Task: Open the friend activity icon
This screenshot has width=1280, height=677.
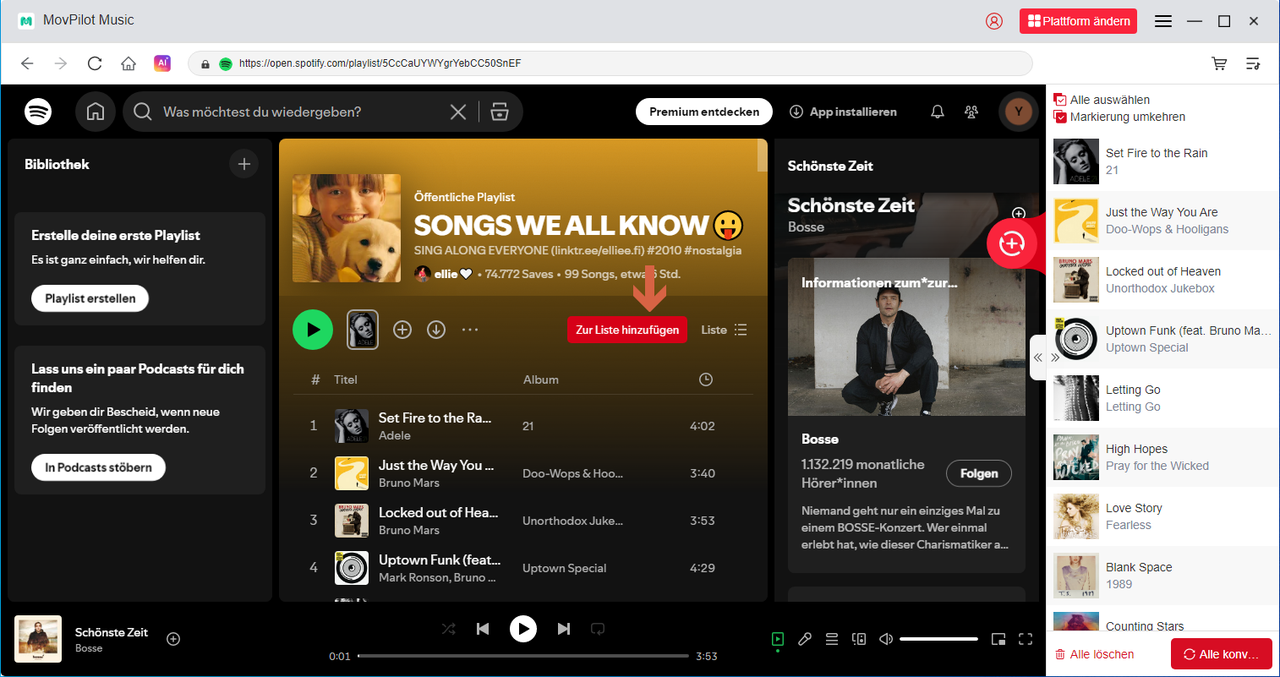Action: (x=971, y=112)
